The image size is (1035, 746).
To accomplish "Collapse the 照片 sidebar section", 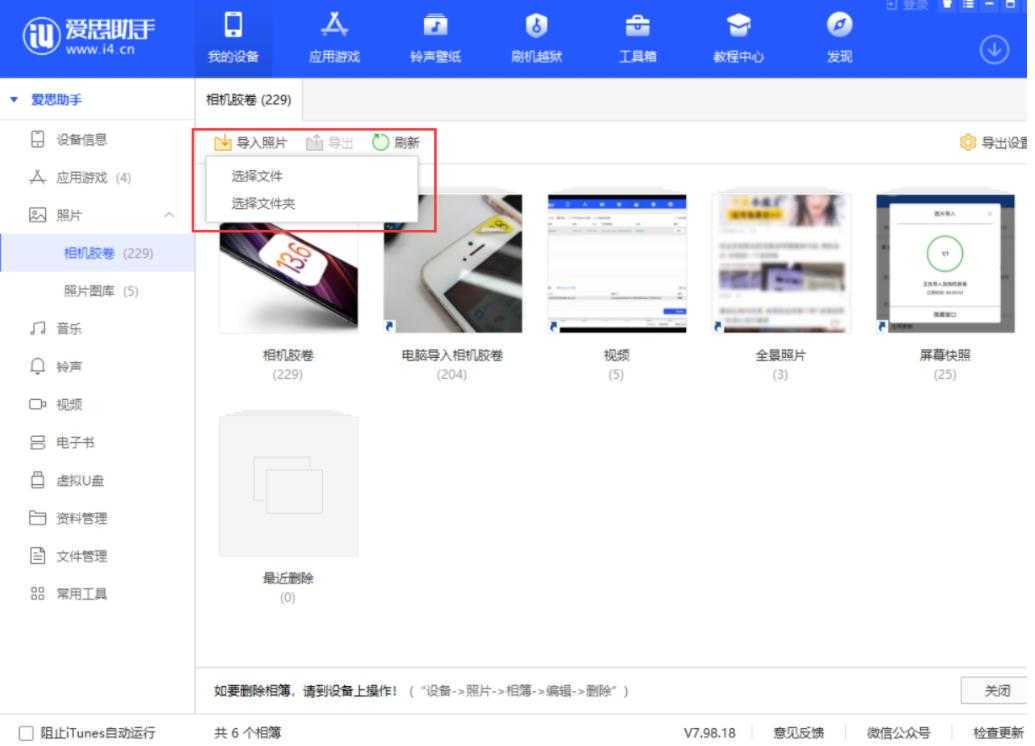I will point(168,215).
